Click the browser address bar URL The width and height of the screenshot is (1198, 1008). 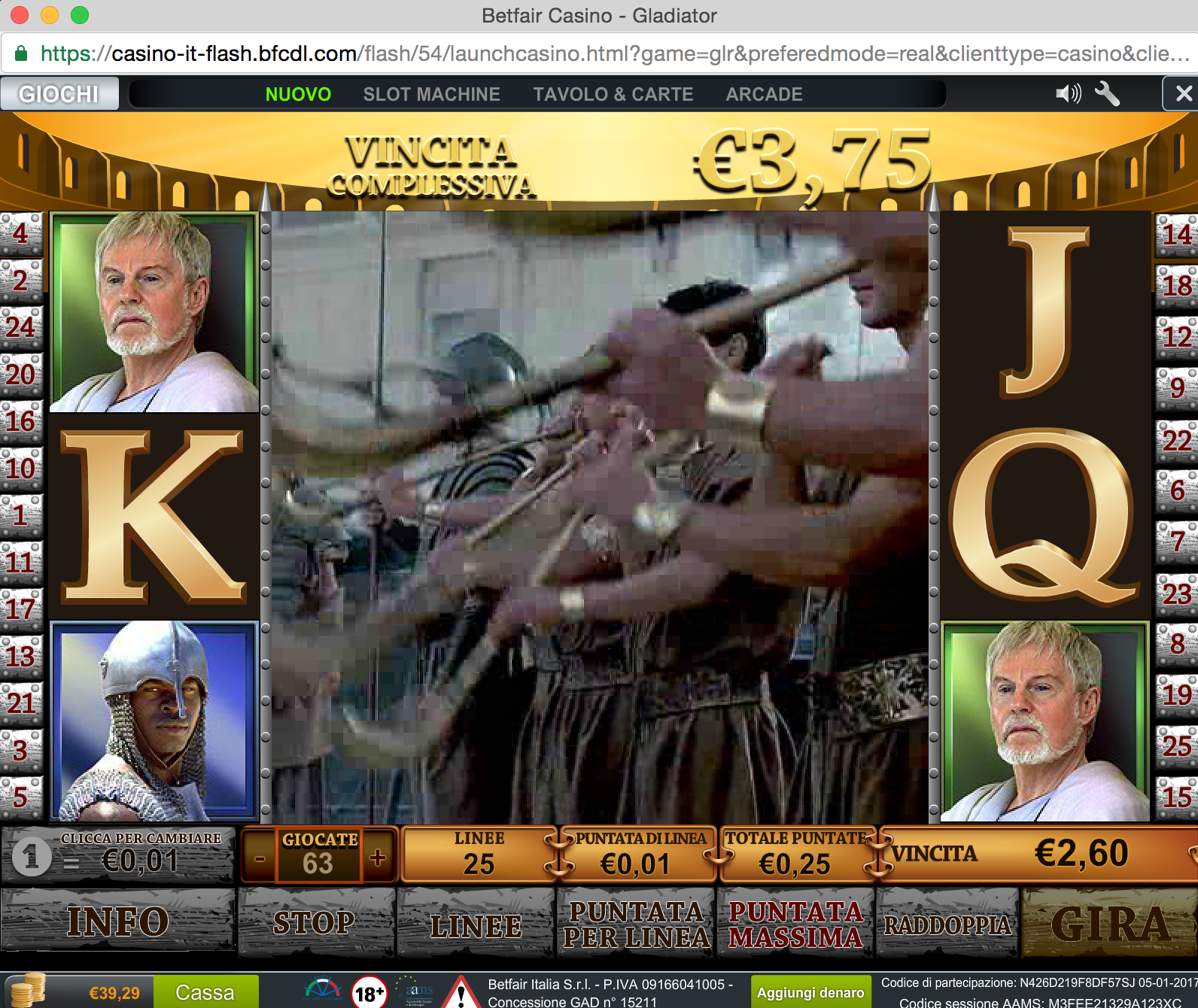[615, 53]
